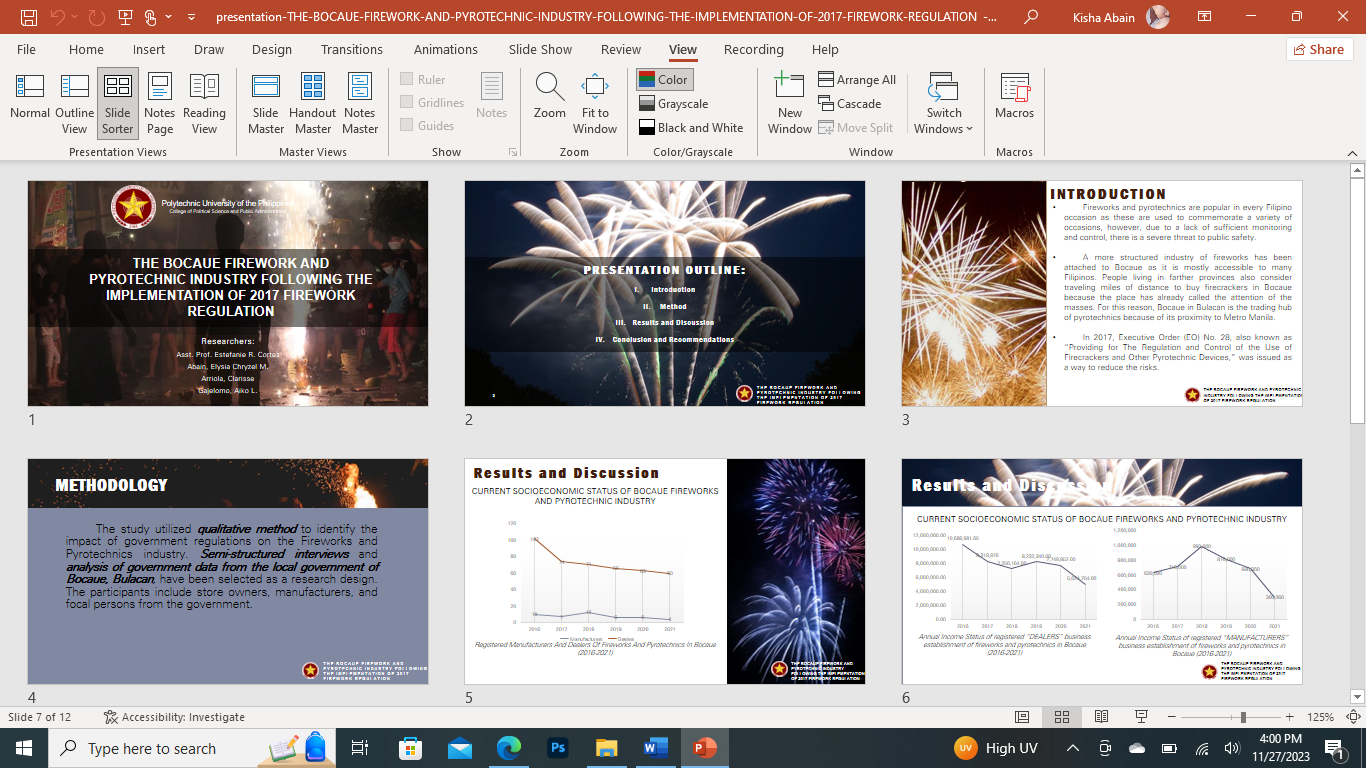Open the Slide Show tab

[x=540, y=49]
